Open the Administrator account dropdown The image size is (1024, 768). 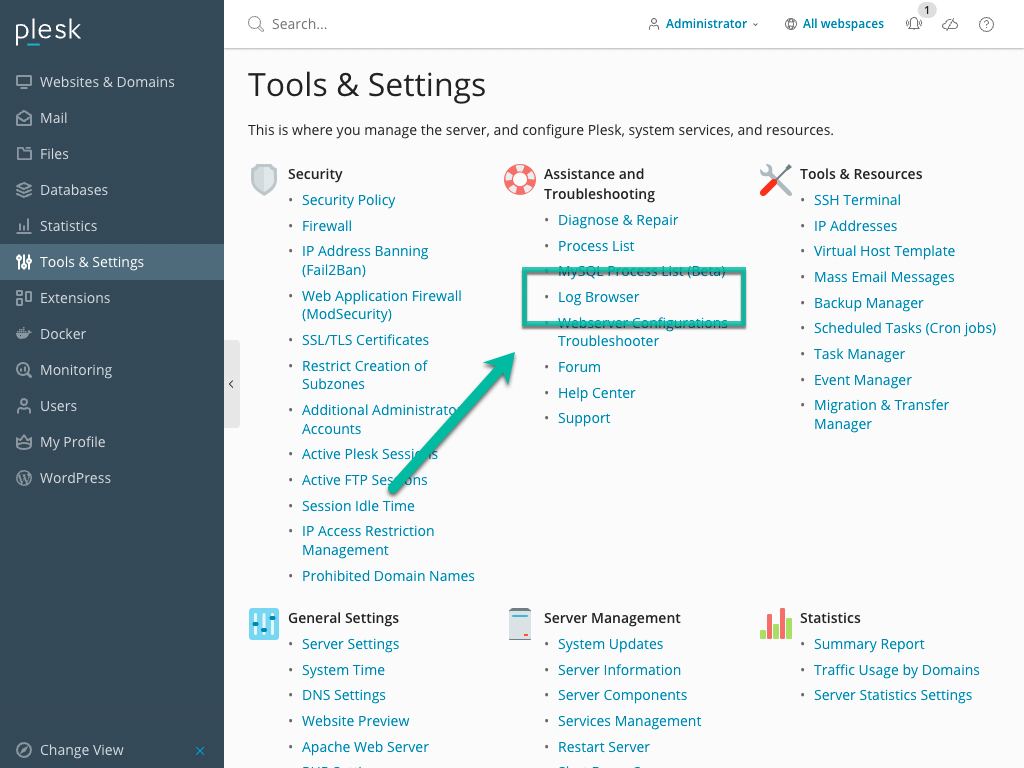[x=704, y=24]
